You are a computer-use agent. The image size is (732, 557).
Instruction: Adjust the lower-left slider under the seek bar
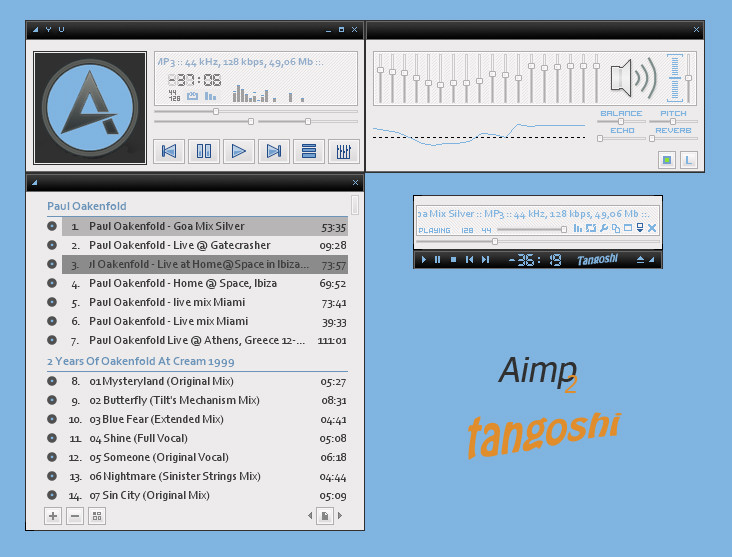[204, 121]
